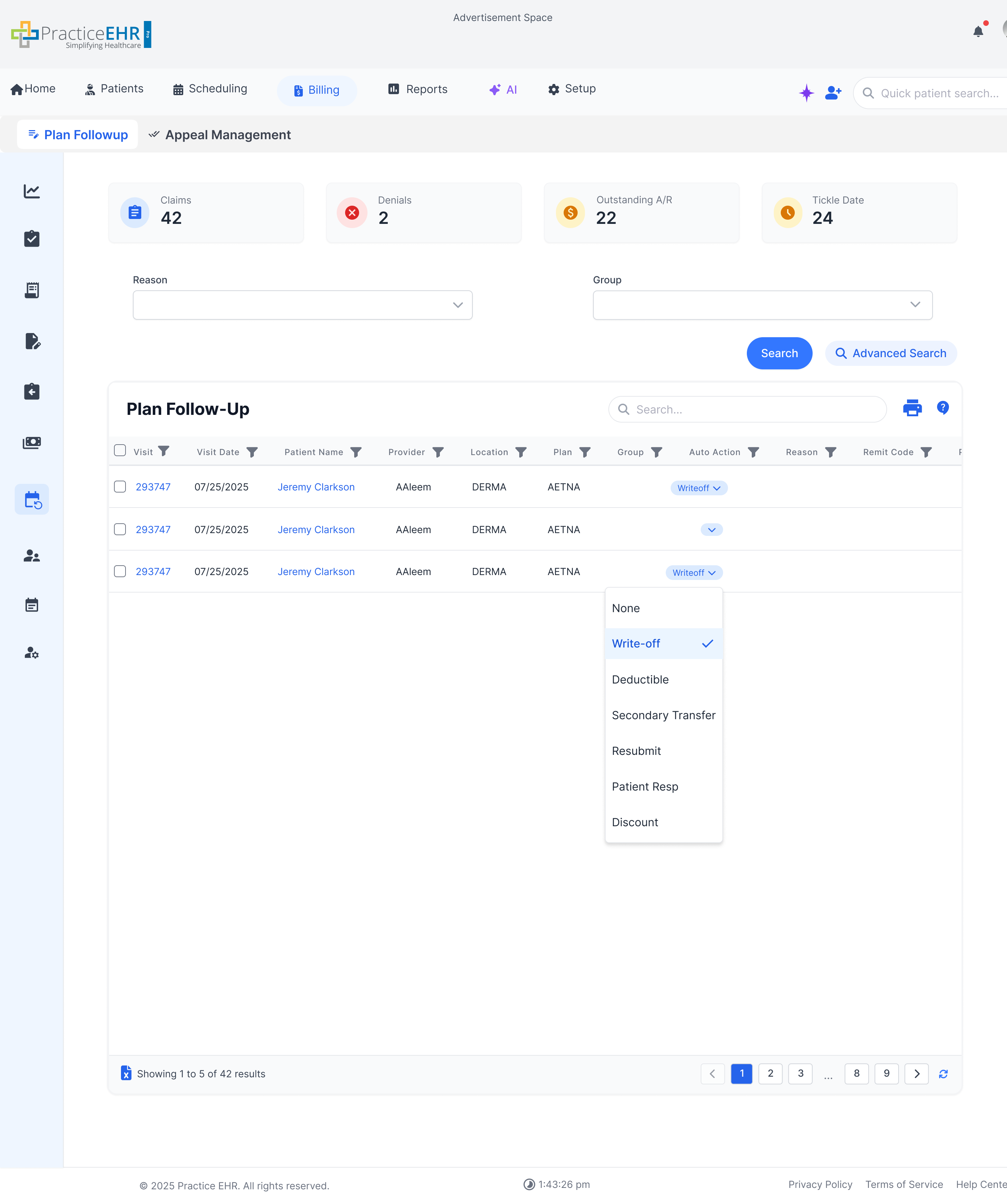Click the plan followup calendar-refresh sidebar icon
Viewport: 1007px width, 1204px height.
tap(31, 499)
